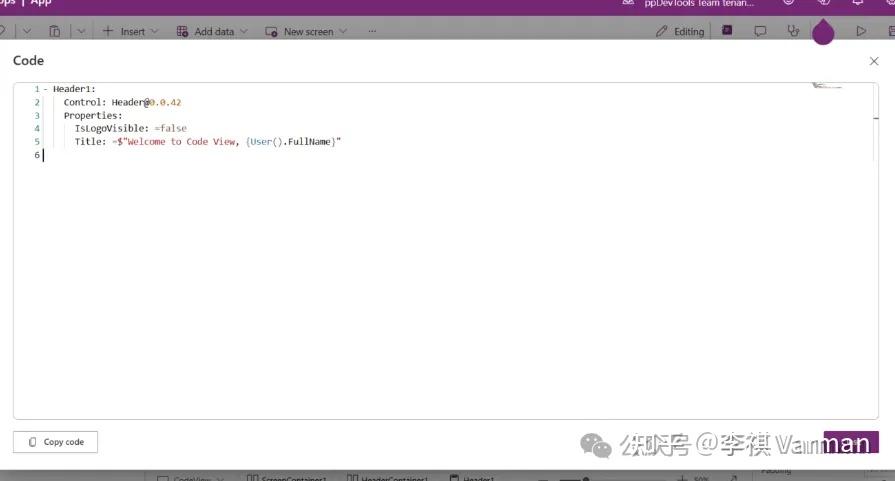Click the purple button at dialog bottom right

point(851,442)
